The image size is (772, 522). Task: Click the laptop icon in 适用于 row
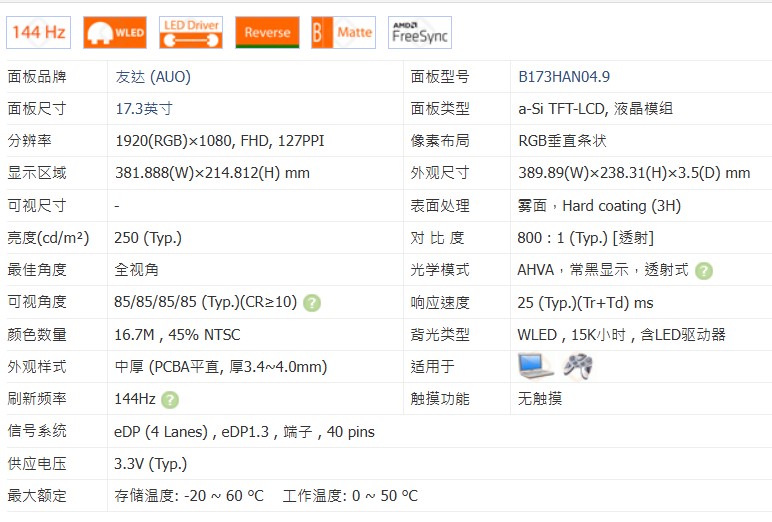535,366
